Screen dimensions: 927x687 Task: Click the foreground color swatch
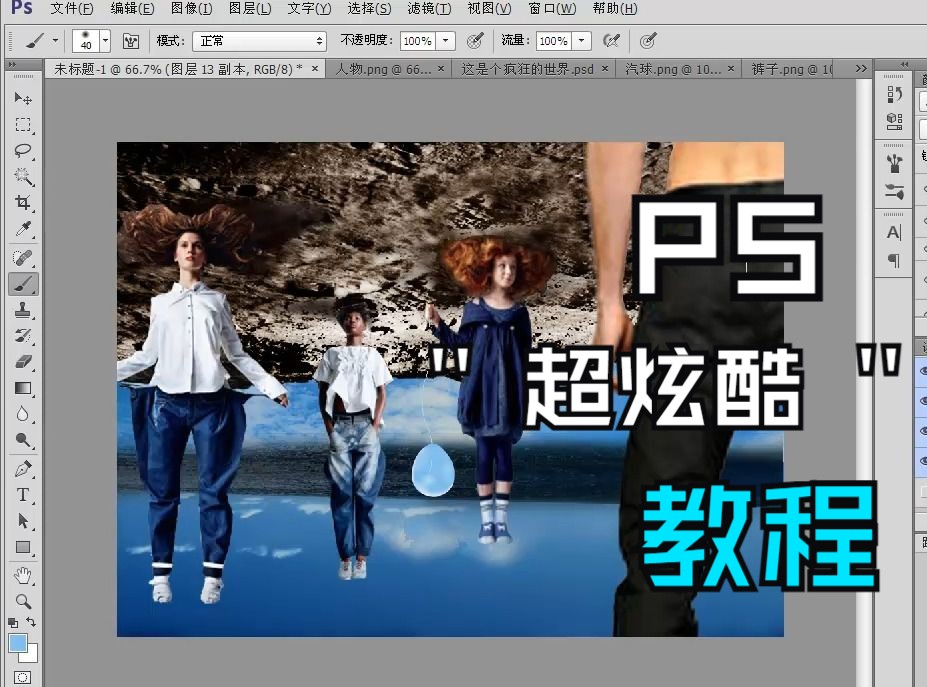point(17,643)
